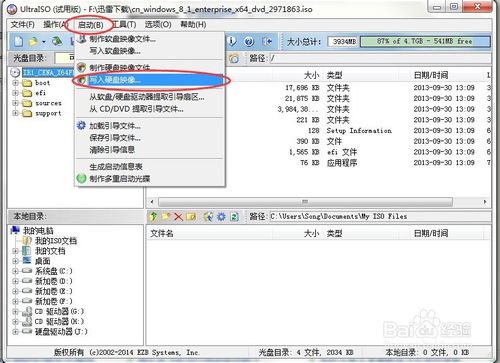Choose 写入硬盘映像... menu entry

tap(150, 80)
